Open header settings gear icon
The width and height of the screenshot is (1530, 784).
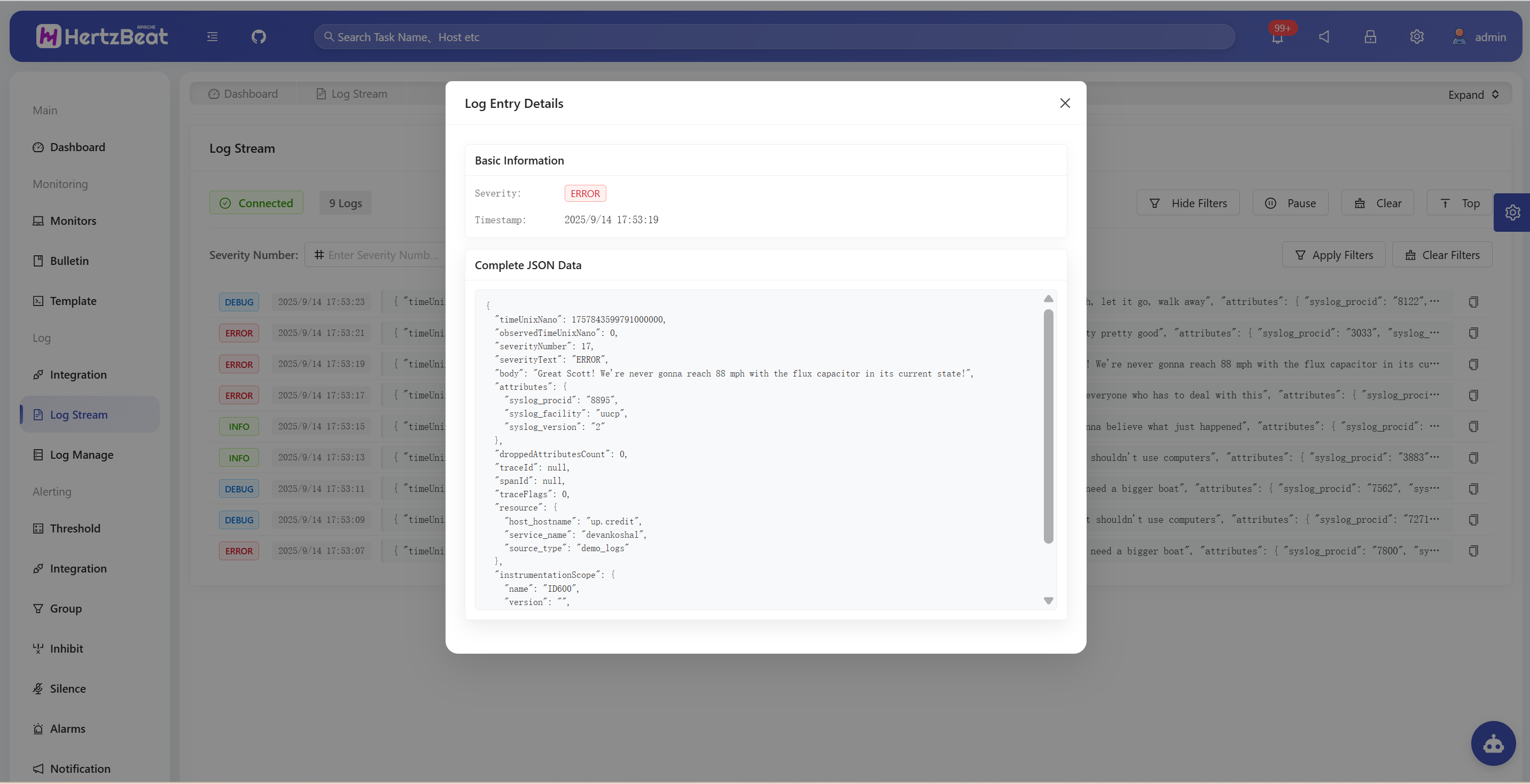coord(1417,37)
